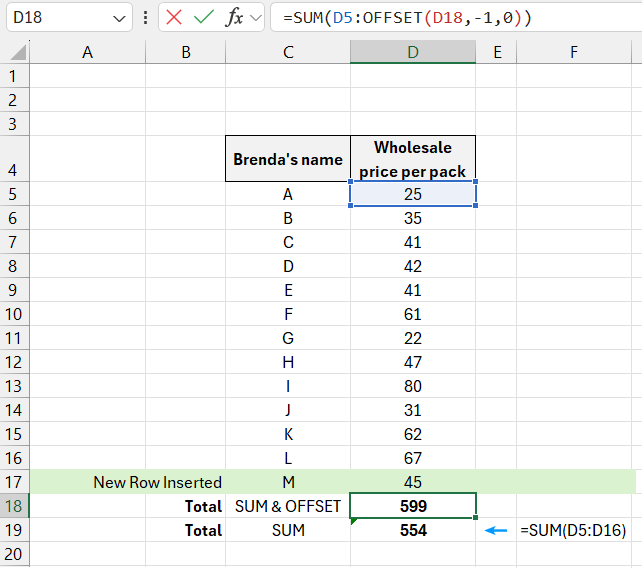The height and width of the screenshot is (568, 642).
Task: Select name cell B in column C
Action: click(288, 218)
